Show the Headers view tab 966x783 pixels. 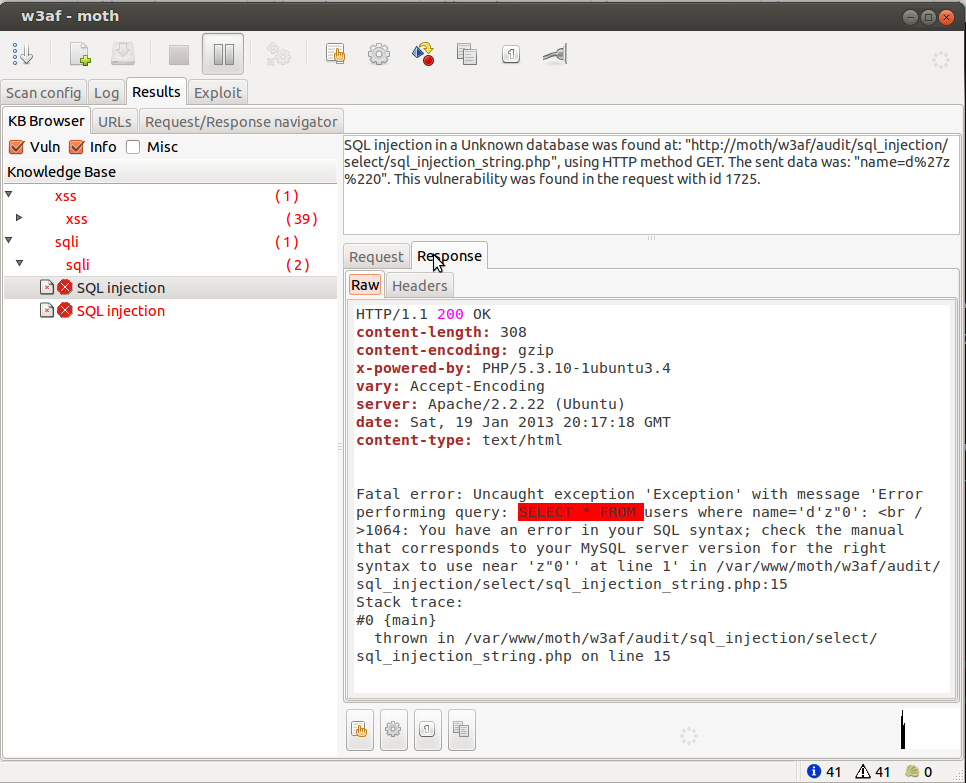420,286
